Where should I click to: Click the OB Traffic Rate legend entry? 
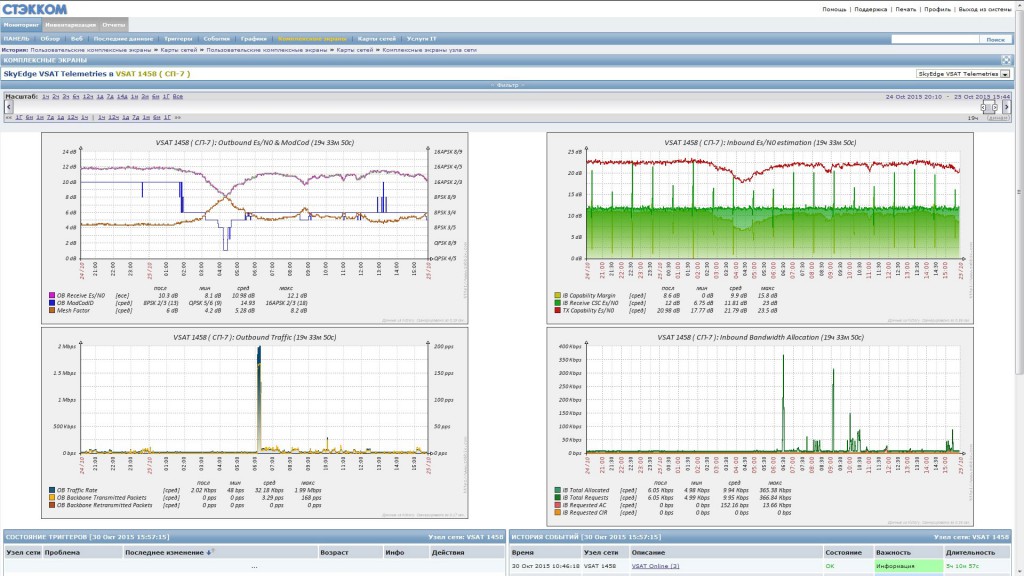click(72, 490)
